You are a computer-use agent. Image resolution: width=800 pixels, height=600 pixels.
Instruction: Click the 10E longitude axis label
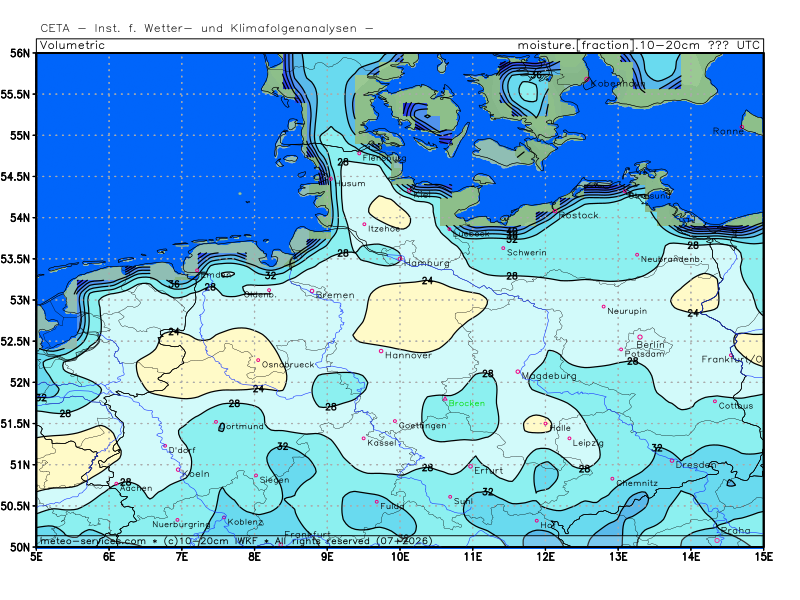pos(400,554)
